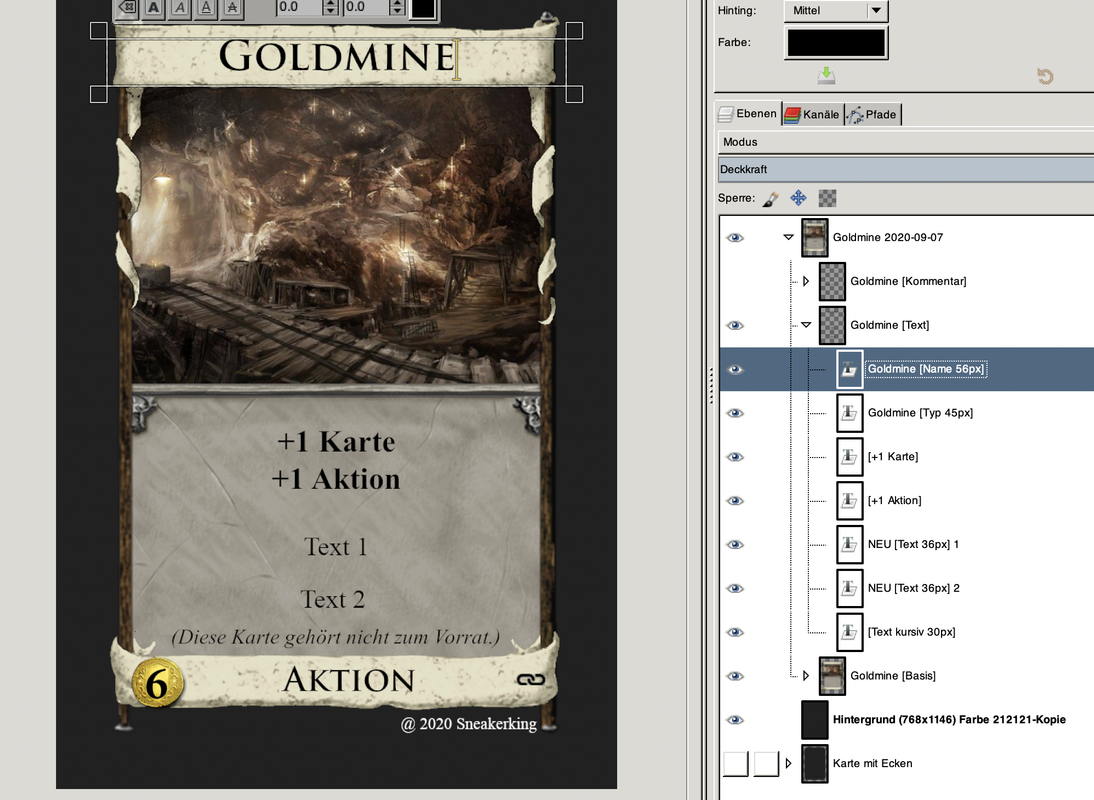The height and width of the screenshot is (800, 1094).
Task: Hide the [+1 Karte] layer
Action: pyautogui.click(x=735, y=457)
